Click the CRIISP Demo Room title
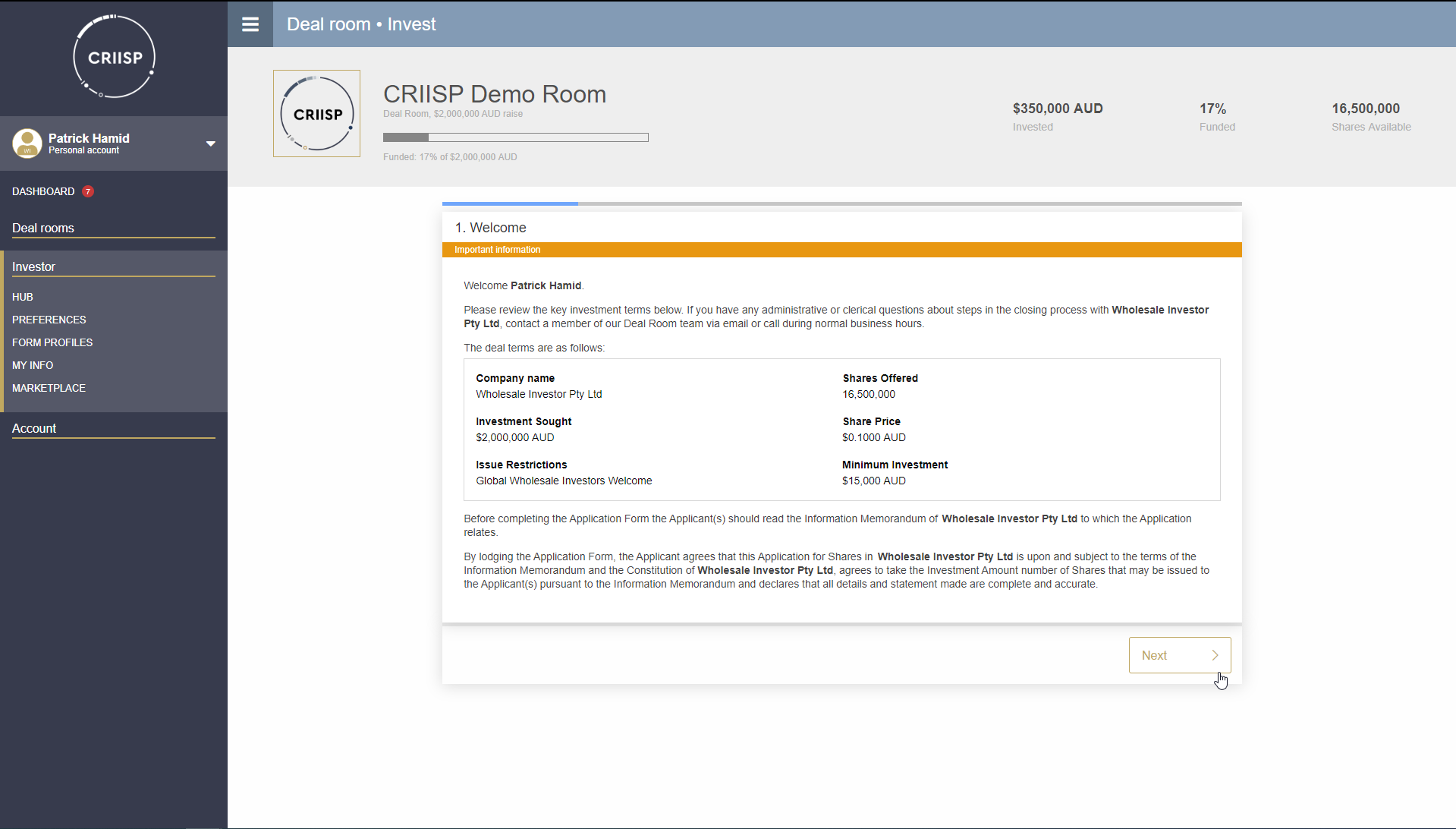The width and height of the screenshot is (1456, 829). pos(495,94)
